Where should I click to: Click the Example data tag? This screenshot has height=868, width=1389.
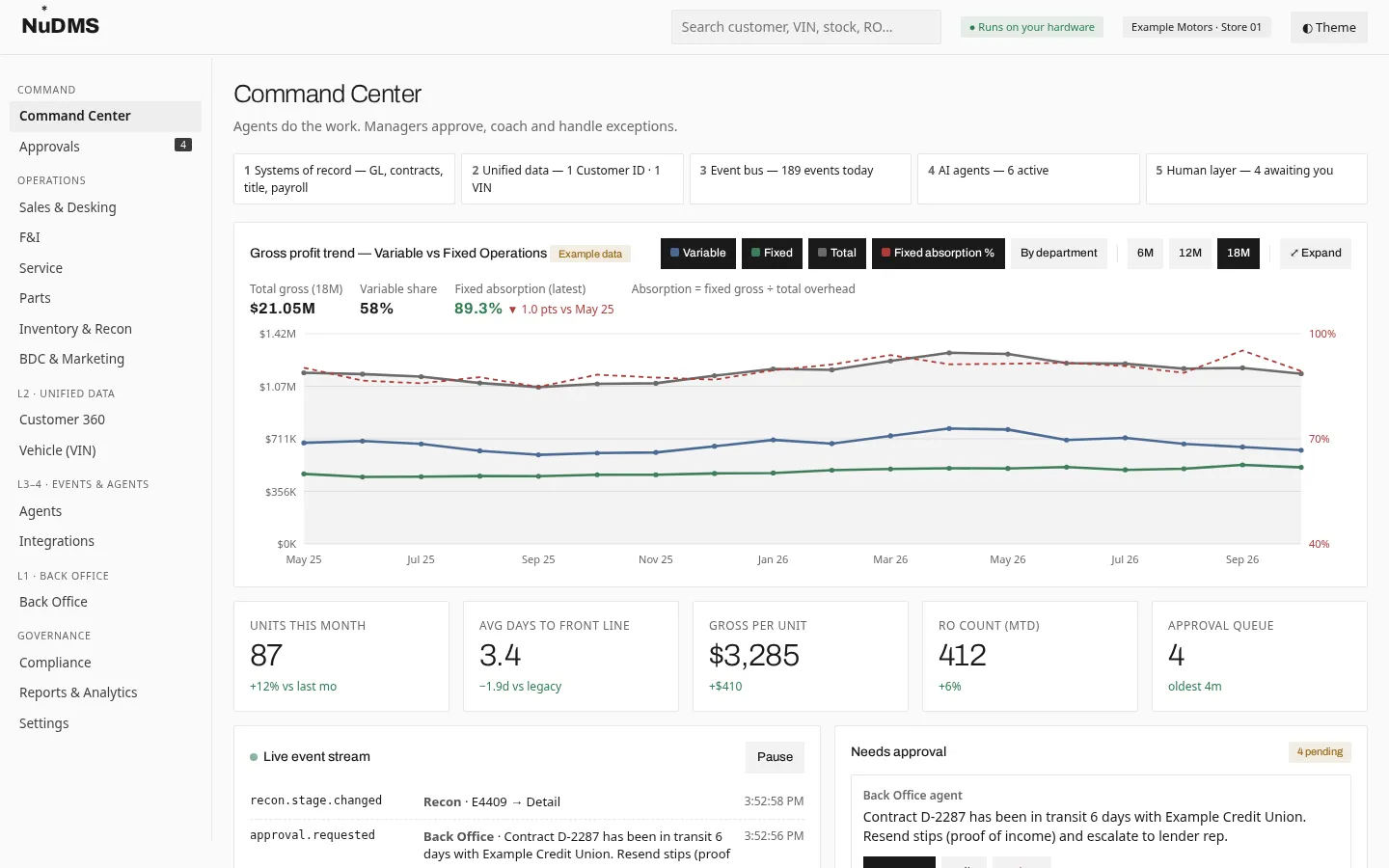click(590, 254)
